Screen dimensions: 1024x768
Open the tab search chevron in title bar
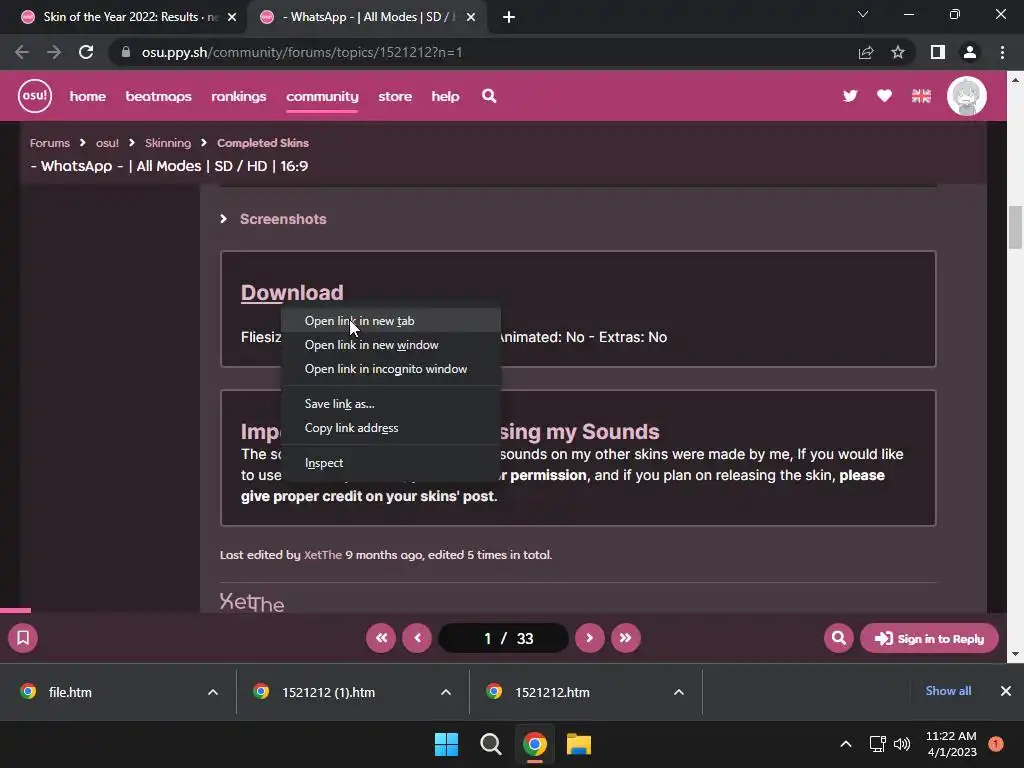click(863, 14)
